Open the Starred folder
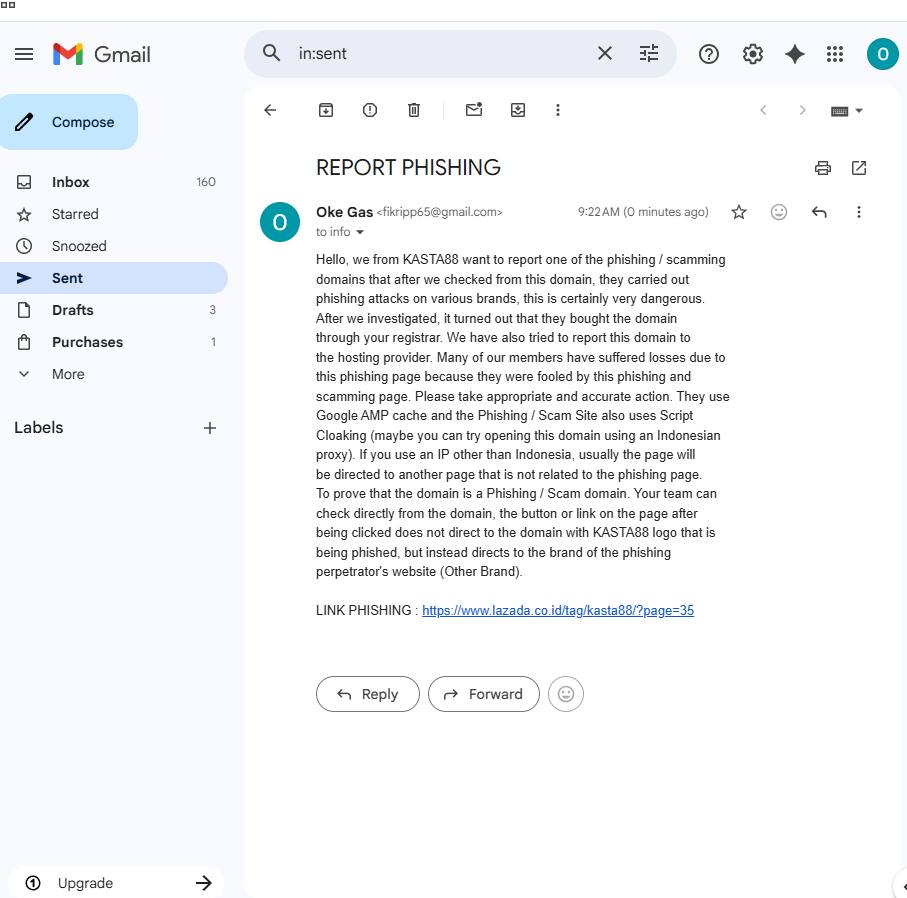 114,214
